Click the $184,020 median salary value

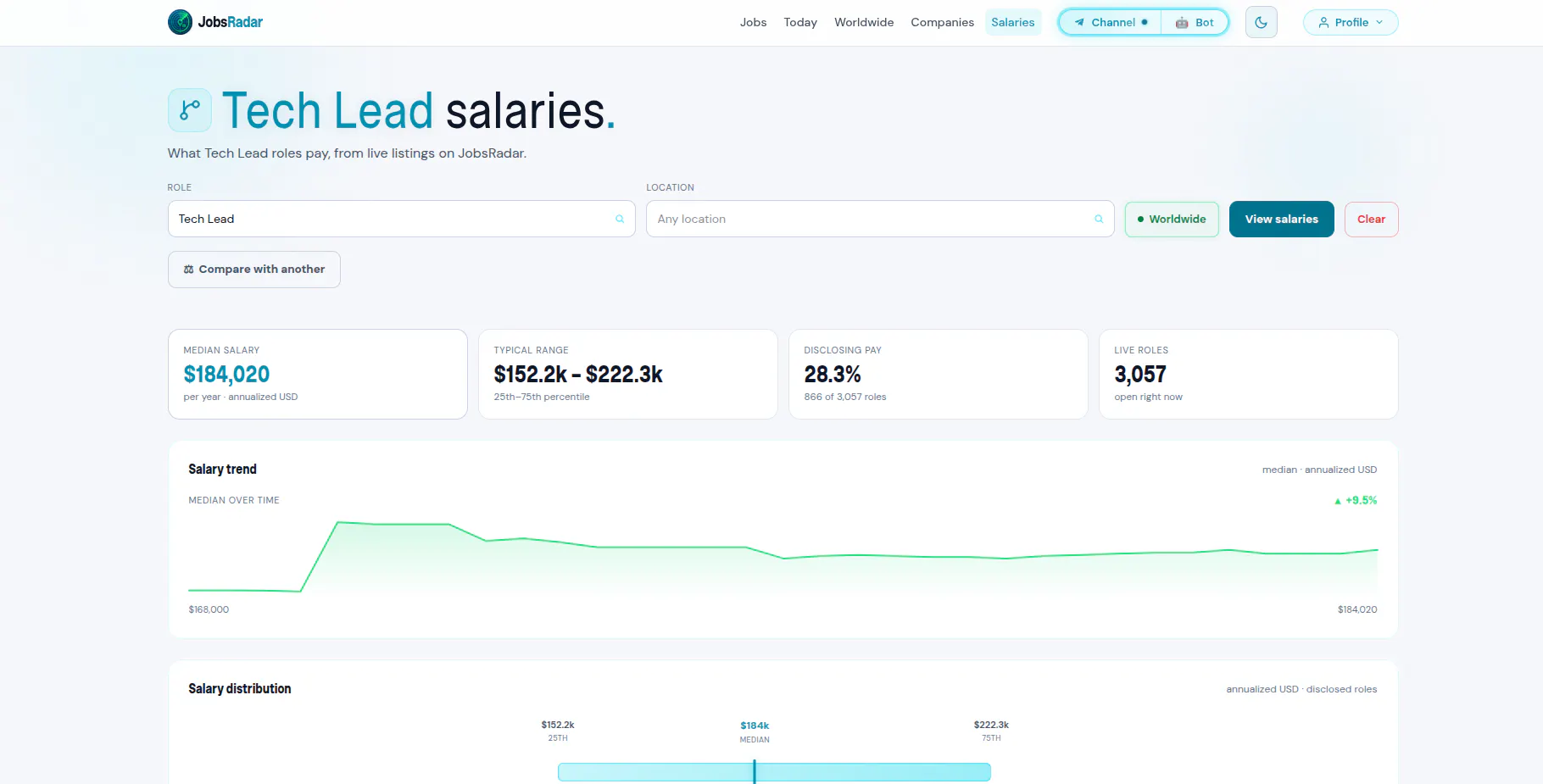(226, 374)
